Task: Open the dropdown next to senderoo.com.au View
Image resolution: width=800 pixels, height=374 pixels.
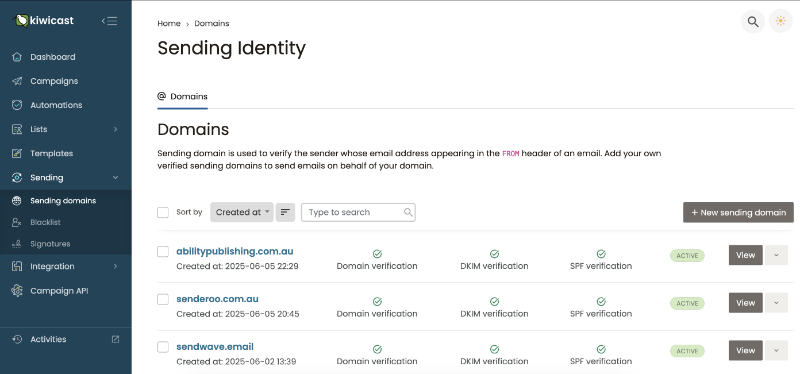Action: click(x=777, y=303)
